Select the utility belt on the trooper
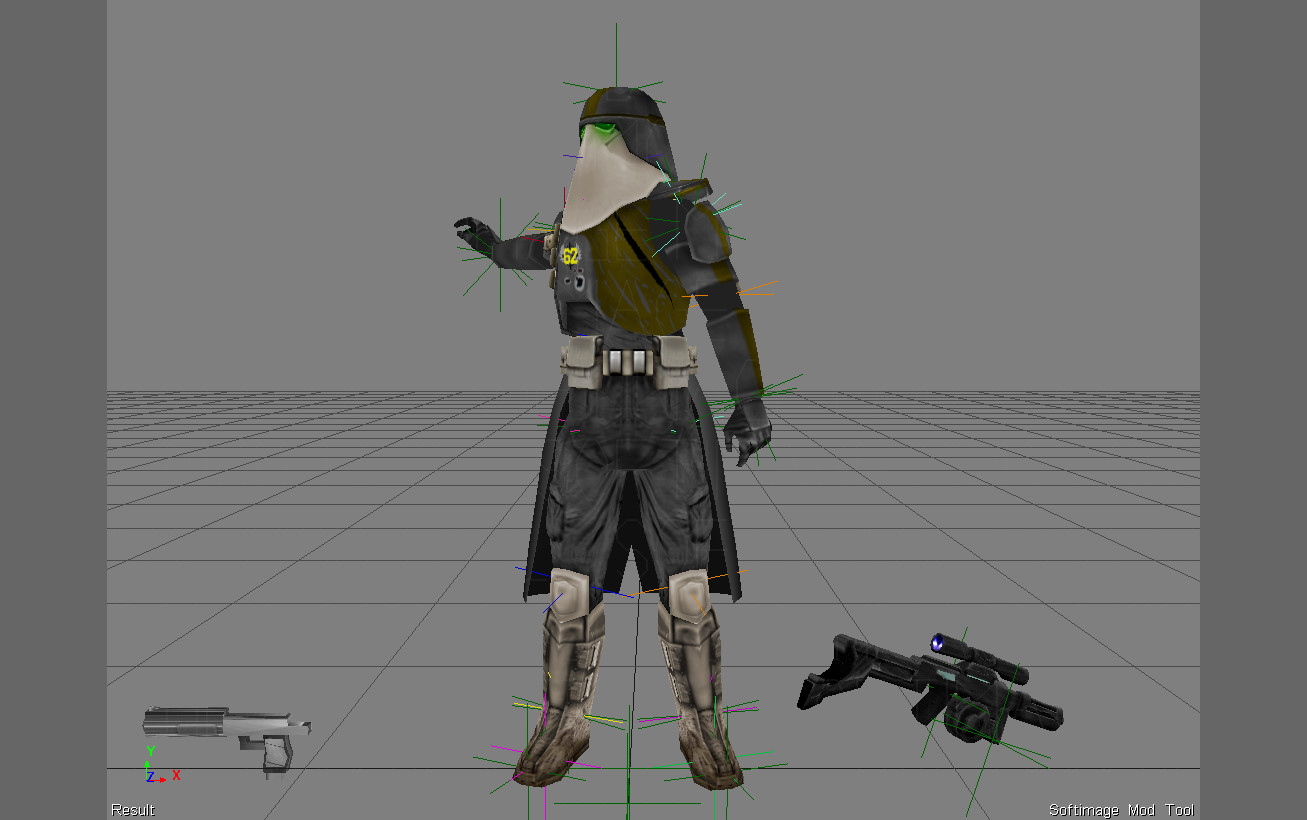The image size is (1307, 820). [629, 360]
